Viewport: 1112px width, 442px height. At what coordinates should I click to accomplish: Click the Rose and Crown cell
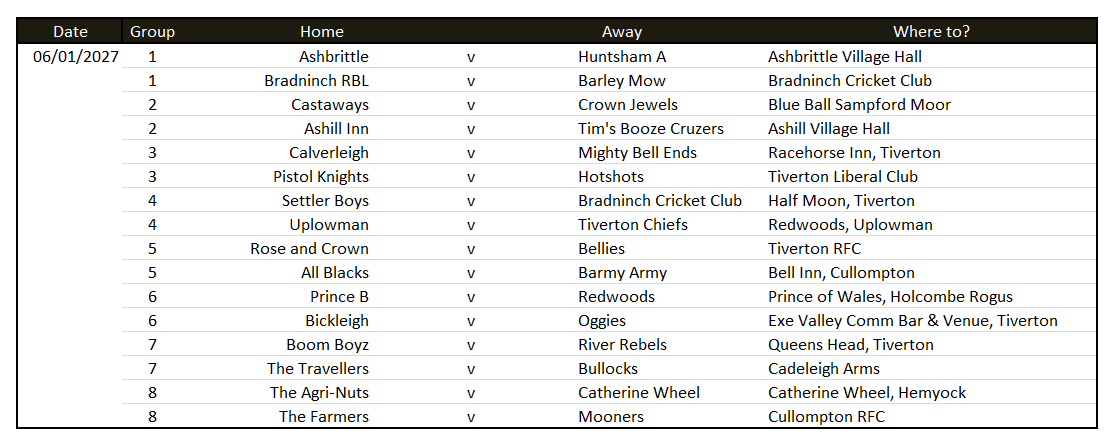[310, 248]
